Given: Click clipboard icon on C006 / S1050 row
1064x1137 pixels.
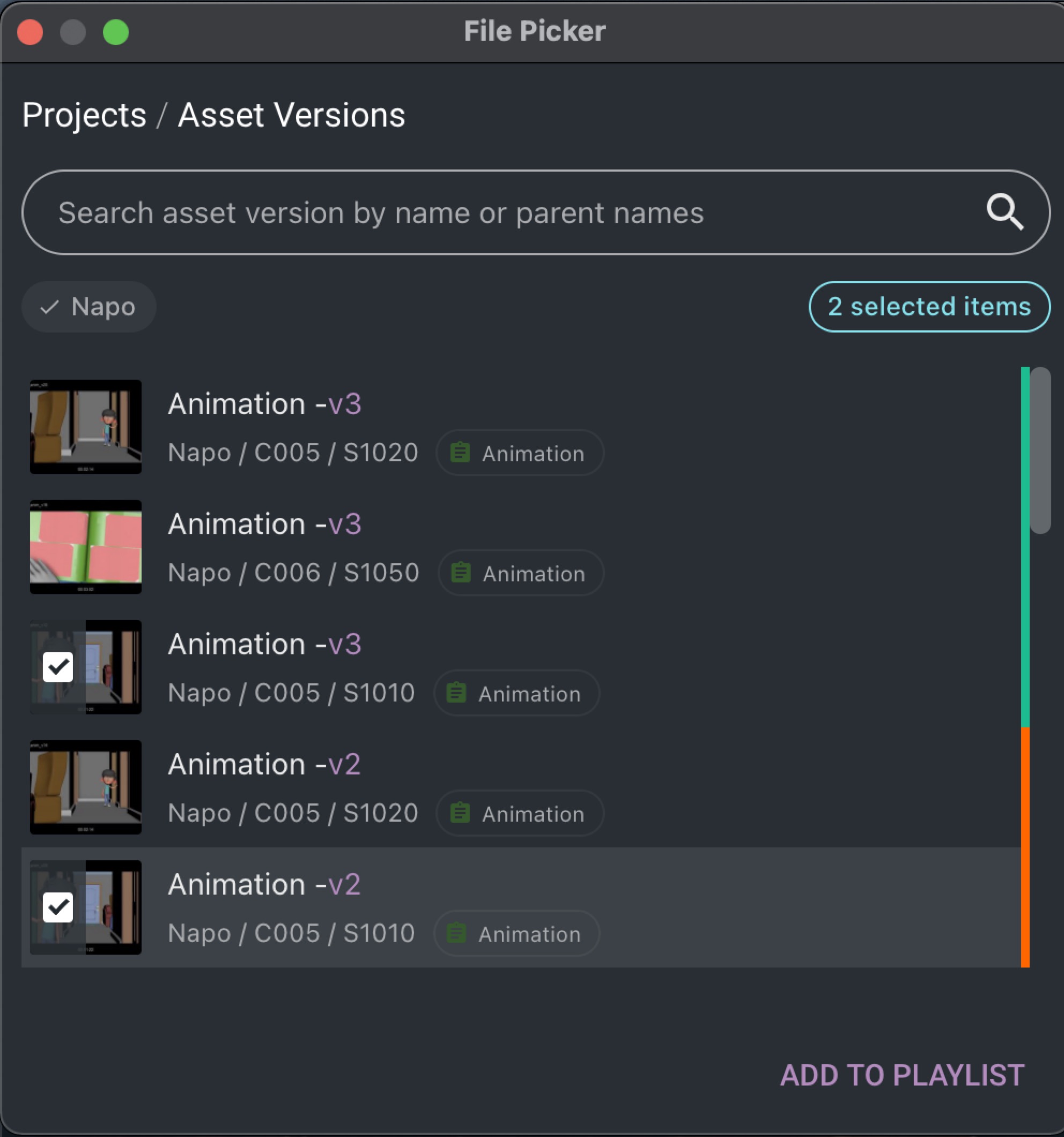Looking at the screenshot, I should [x=461, y=572].
